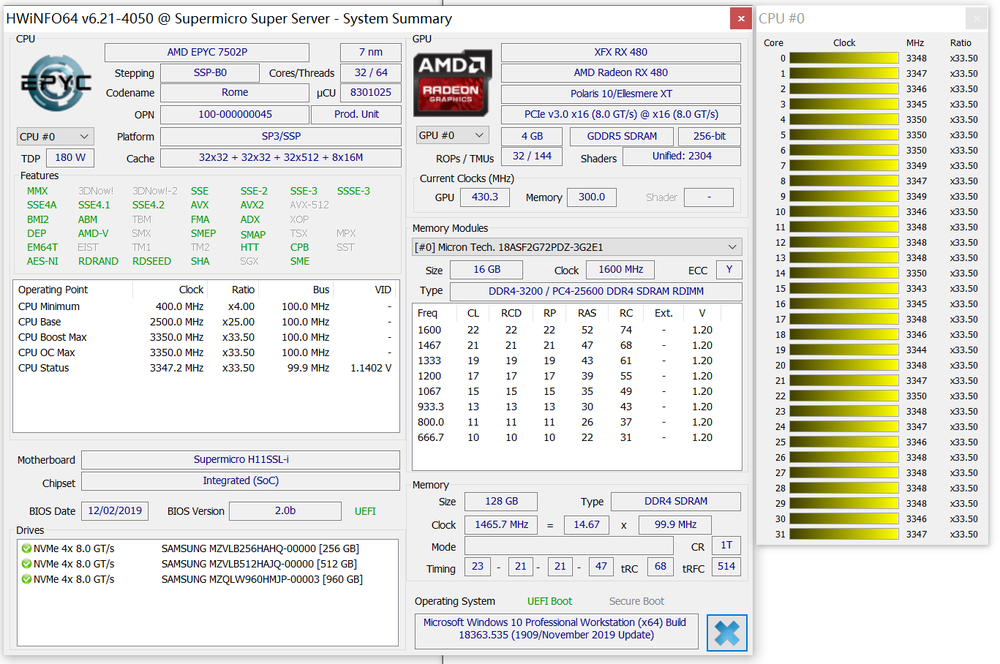Viewport: 1000px width, 664px height.
Task: Select the 7 nm process field
Action: [x=371, y=52]
